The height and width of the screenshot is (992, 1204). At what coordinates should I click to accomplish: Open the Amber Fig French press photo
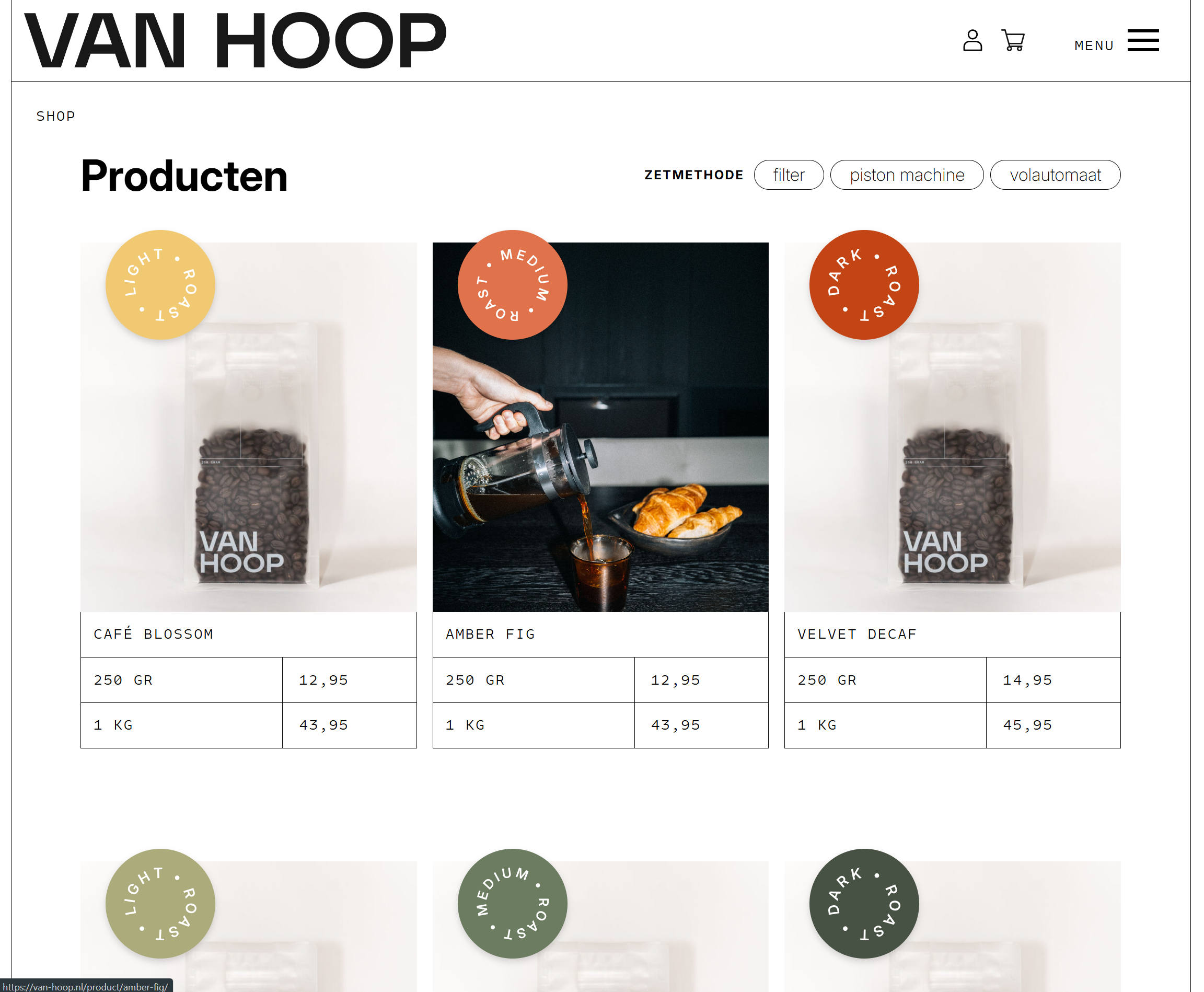coord(600,427)
